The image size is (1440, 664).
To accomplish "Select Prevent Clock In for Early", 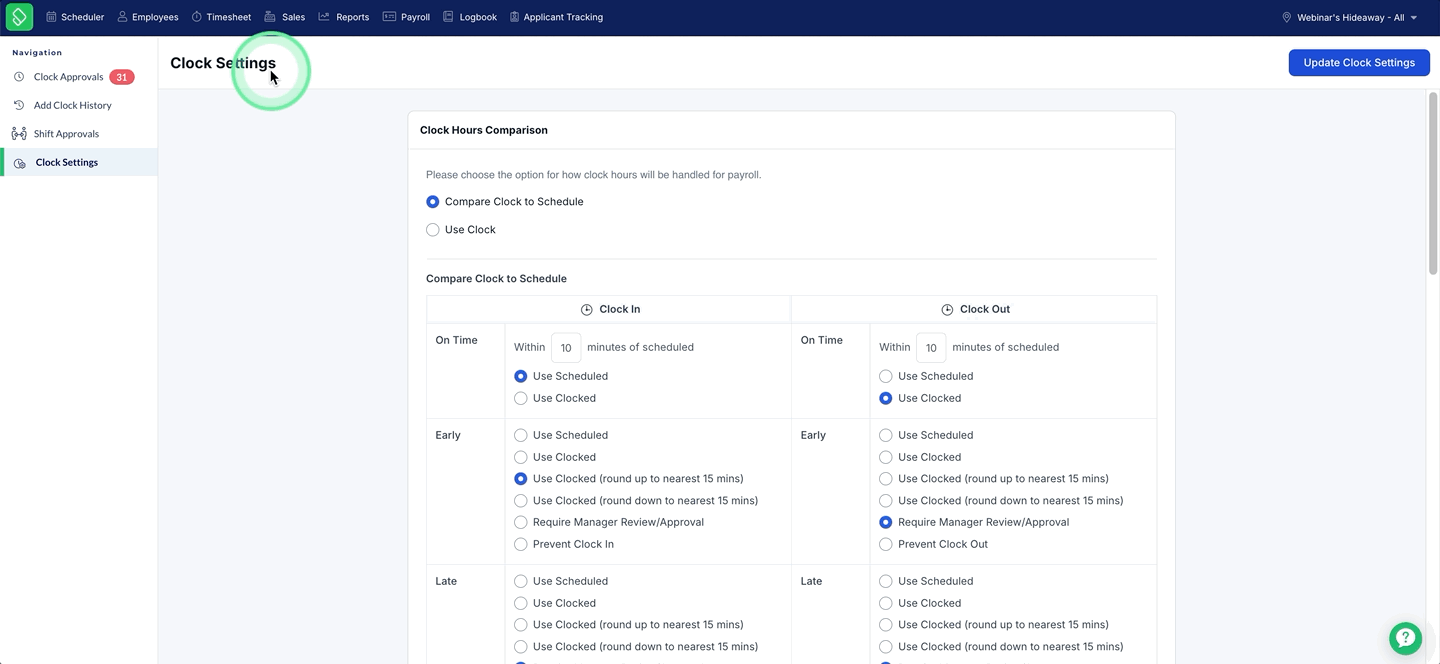I will [521, 545].
